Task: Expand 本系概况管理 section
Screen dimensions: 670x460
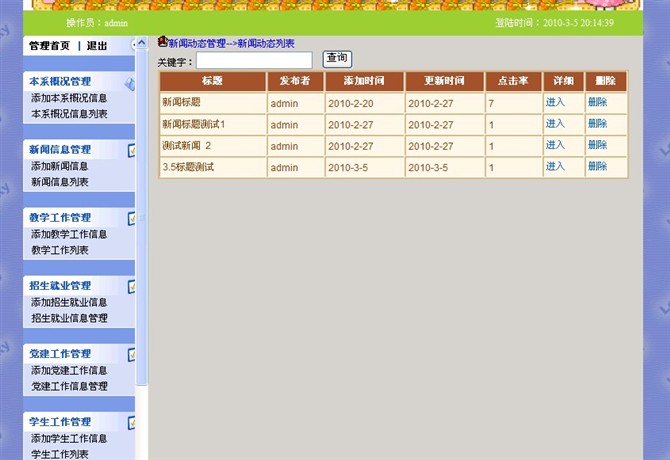Action: [60, 81]
